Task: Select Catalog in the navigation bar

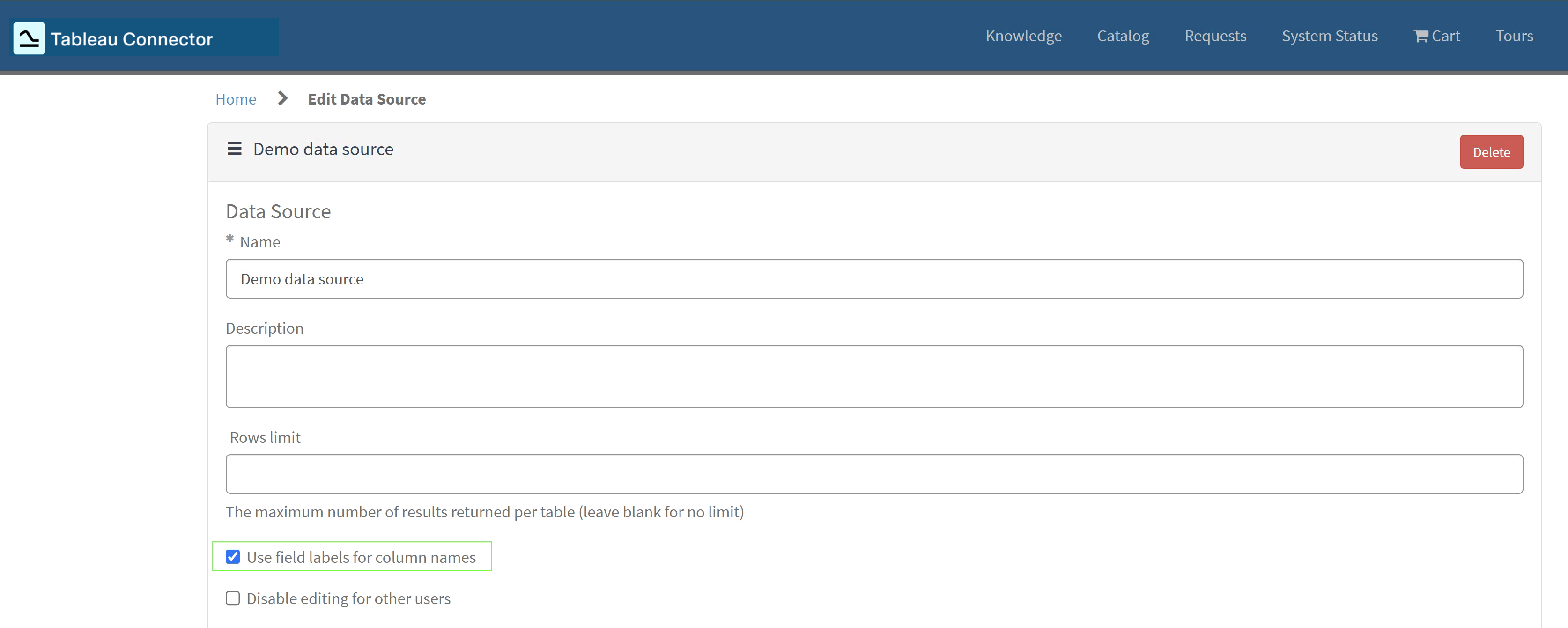Action: [x=1123, y=35]
